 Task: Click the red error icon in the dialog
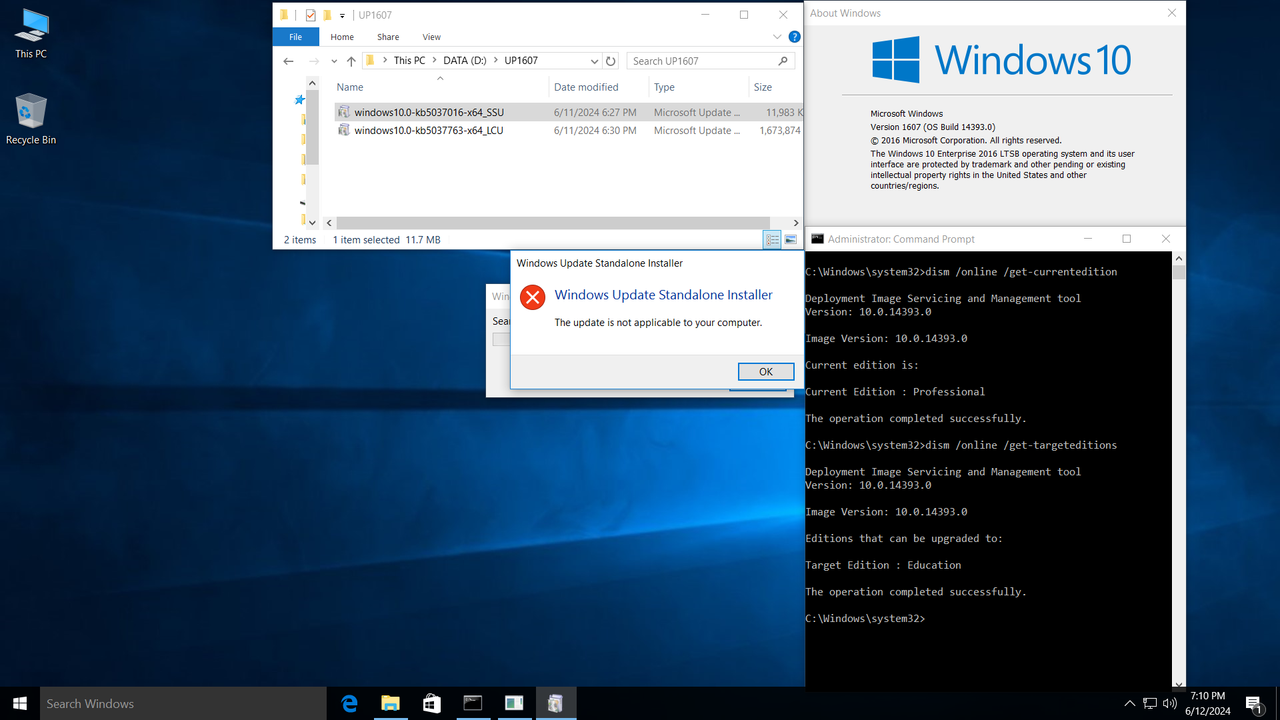click(x=533, y=297)
